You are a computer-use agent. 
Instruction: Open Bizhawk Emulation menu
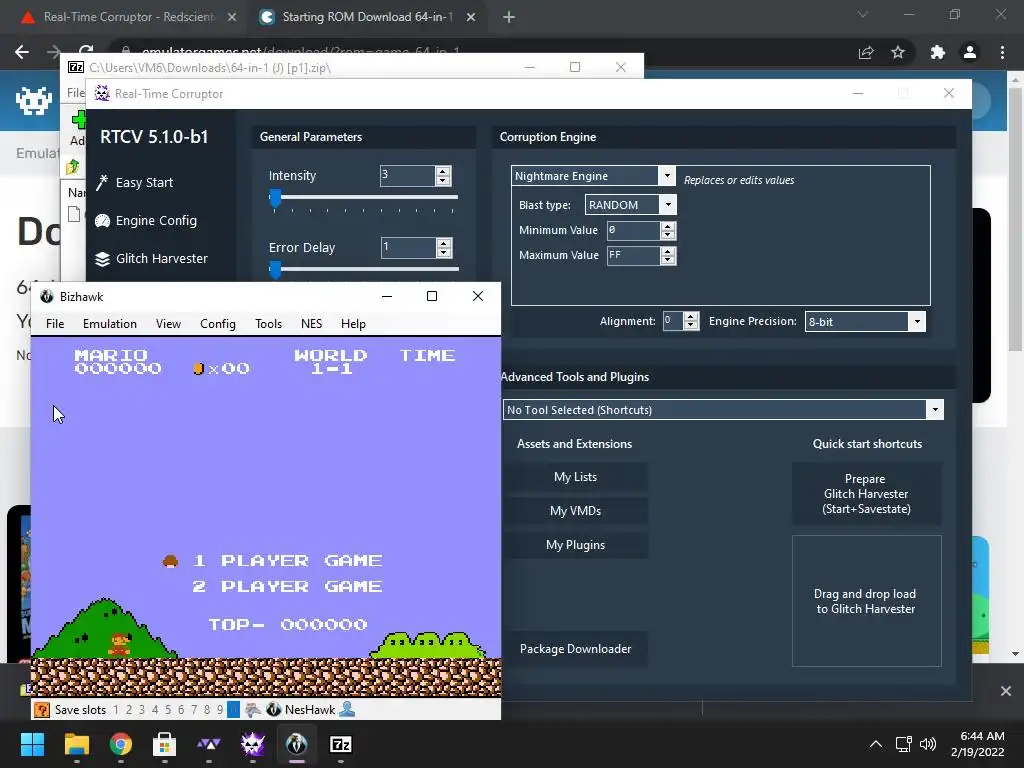[110, 324]
